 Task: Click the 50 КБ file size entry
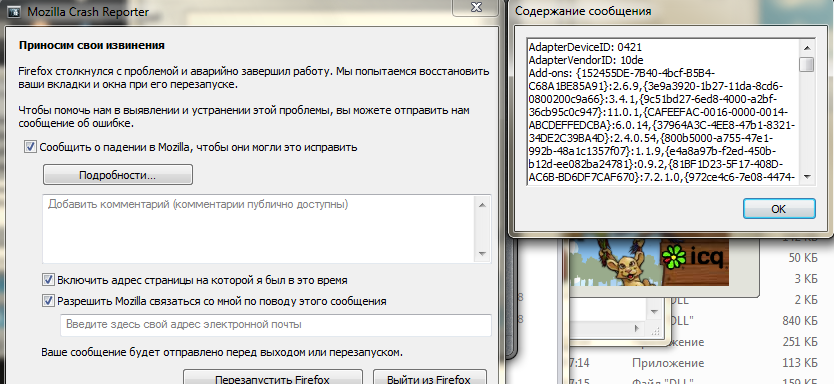[x=803, y=258]
